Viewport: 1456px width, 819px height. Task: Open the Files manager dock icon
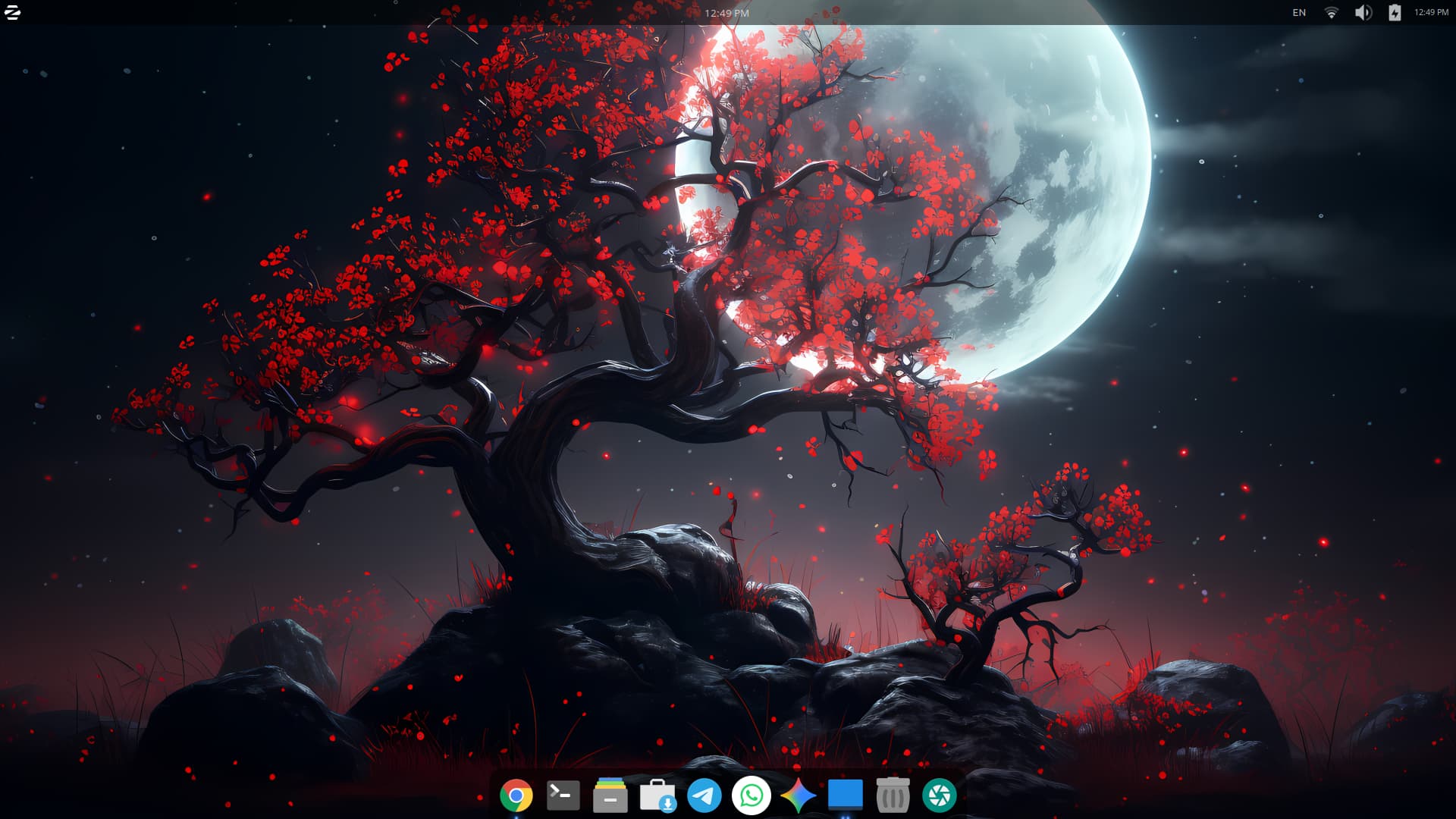(610, 795)
